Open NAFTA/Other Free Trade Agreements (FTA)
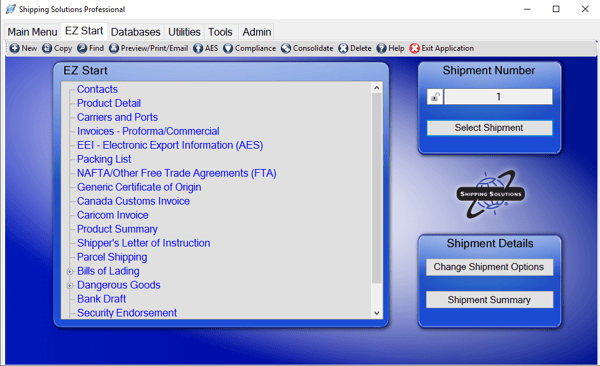600x366 pixels. click(176, 173)
